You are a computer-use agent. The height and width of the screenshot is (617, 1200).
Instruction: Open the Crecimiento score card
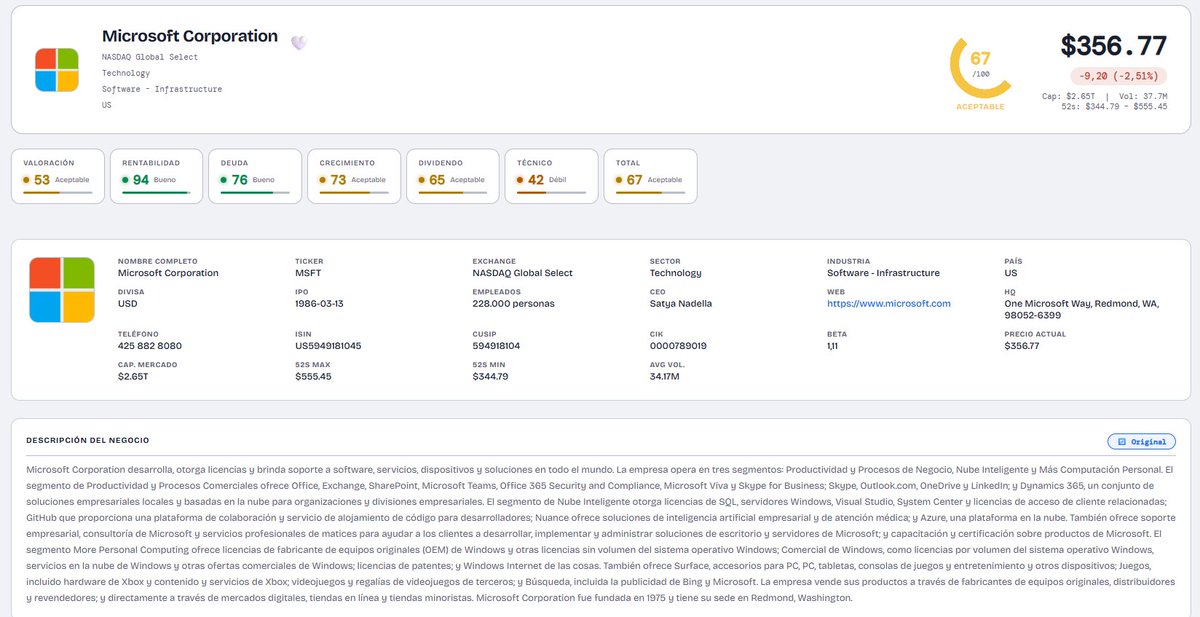[x=354, y=176]
